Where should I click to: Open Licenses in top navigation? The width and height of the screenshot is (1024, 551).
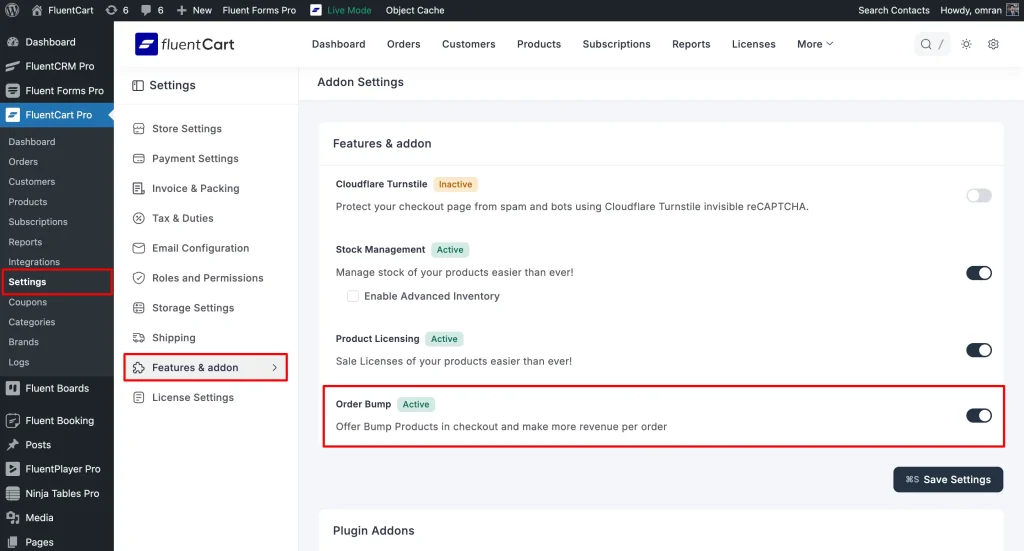[753, 44]
